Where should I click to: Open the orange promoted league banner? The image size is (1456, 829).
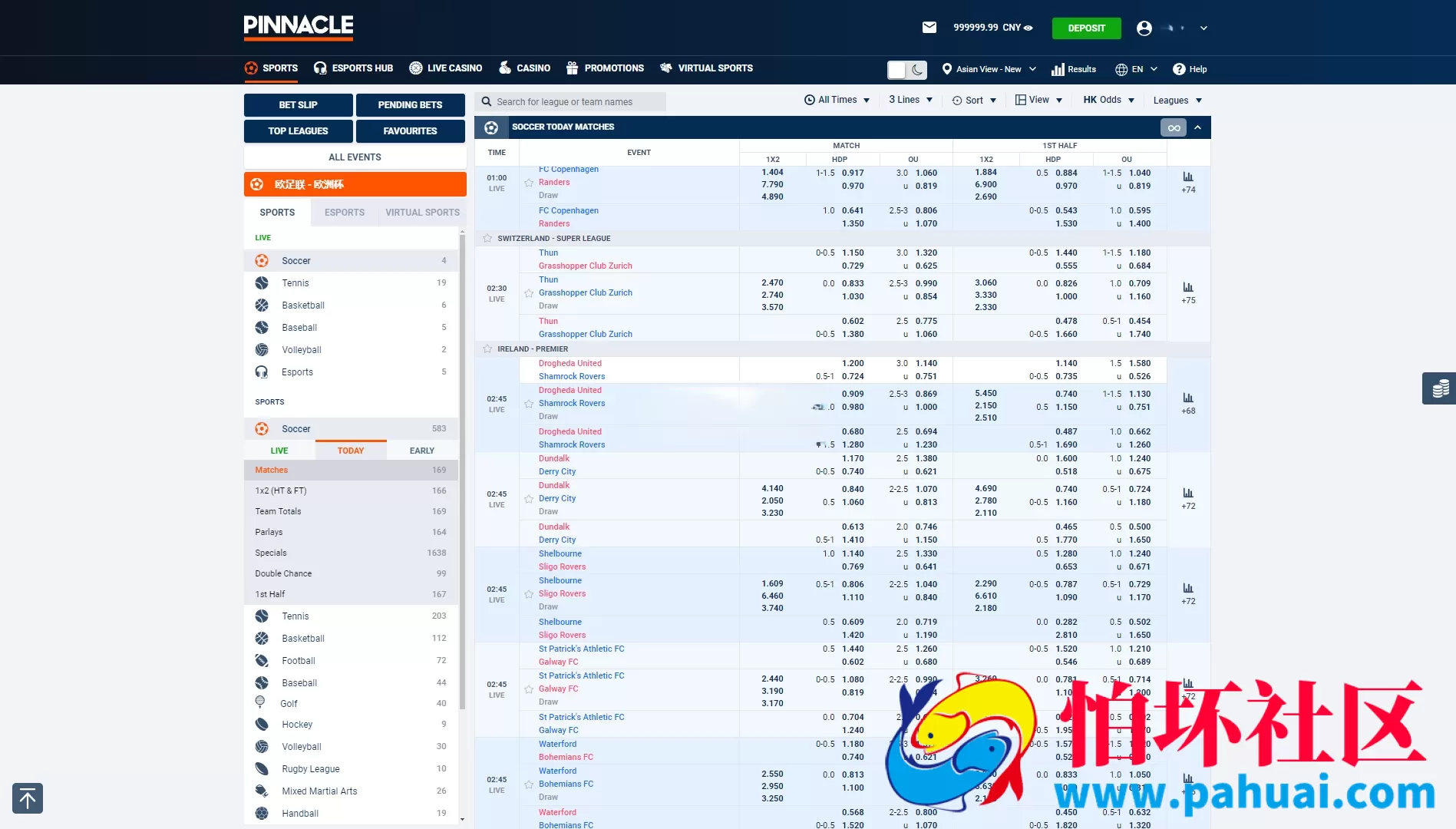(355, 184)
